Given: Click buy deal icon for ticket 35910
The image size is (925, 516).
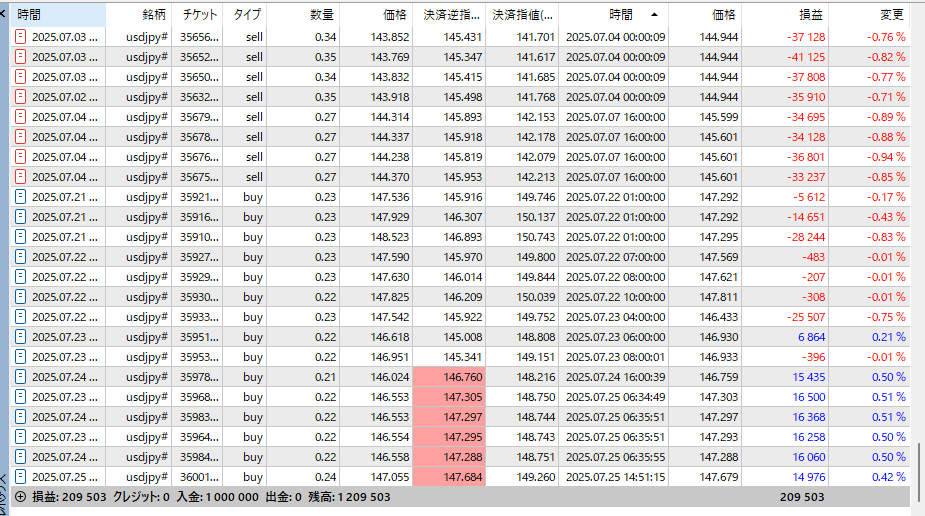Looking at the screenshot, I should point(20,237).
